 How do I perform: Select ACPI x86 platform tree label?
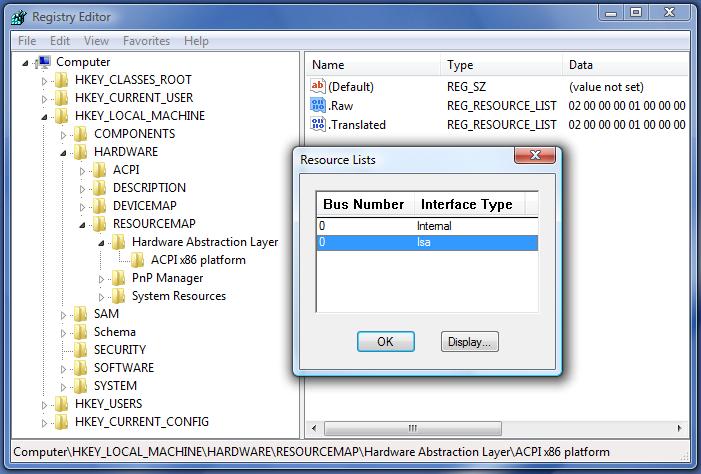198,260
